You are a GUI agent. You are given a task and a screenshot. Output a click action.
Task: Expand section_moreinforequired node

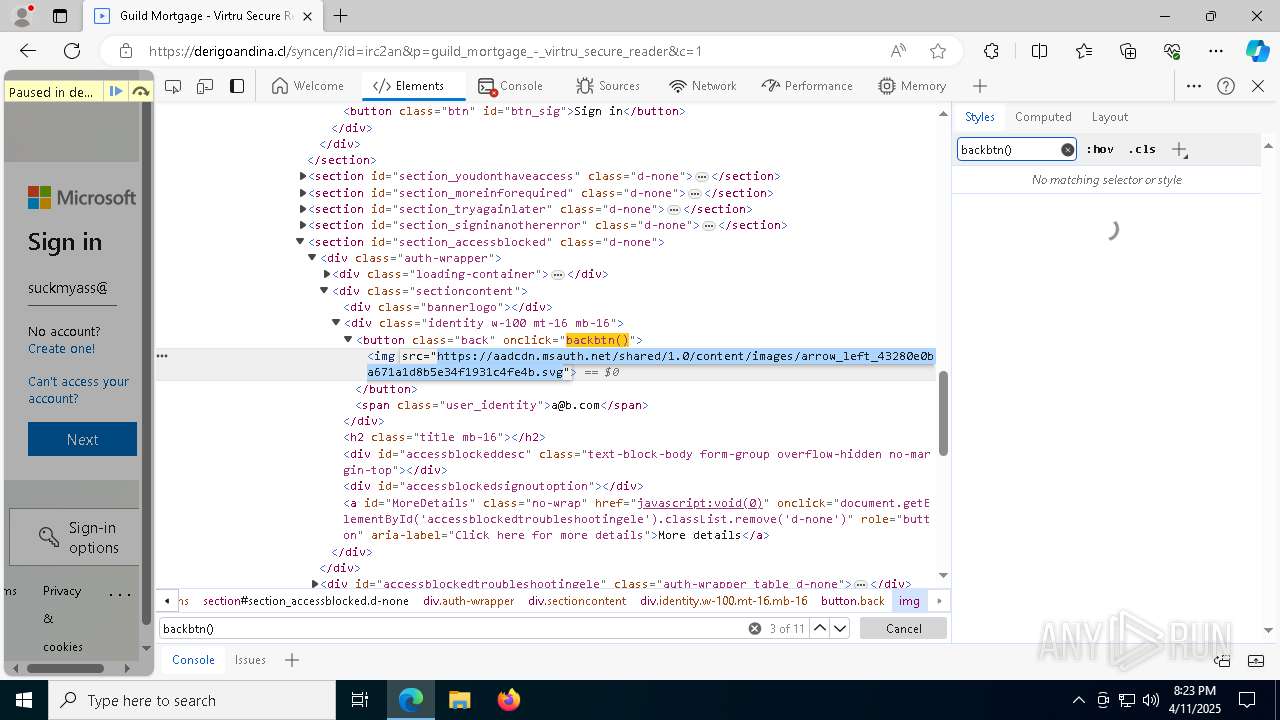point(303,193)
